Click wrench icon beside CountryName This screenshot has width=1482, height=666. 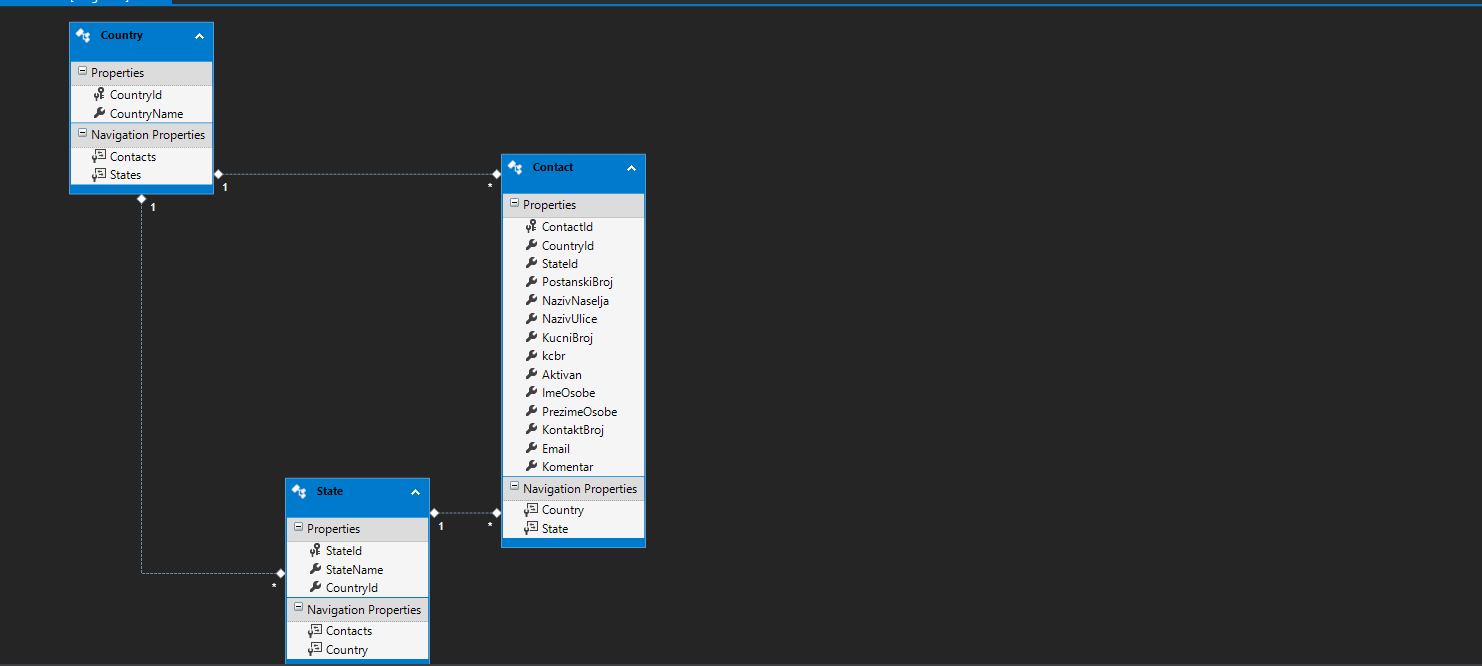tap(99, 113)
